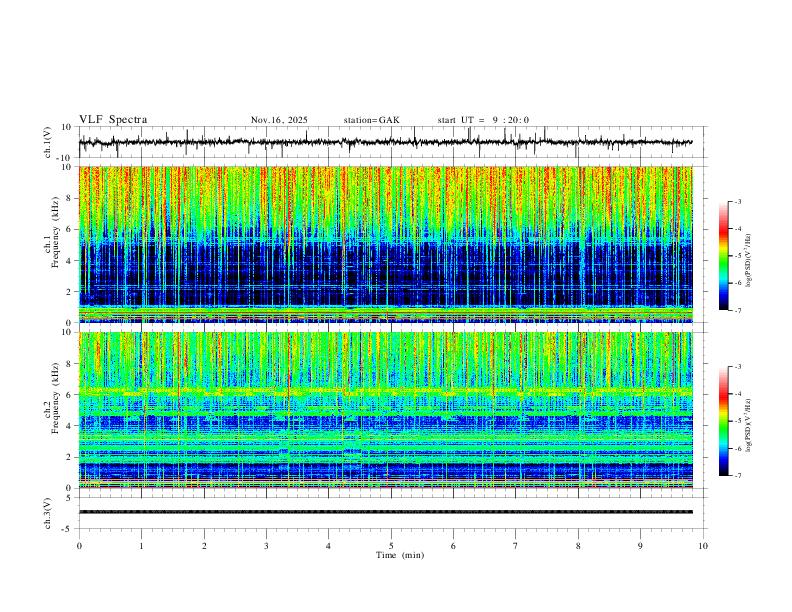Click time axis tick label 4
792x612 pixels.
(x=328, y=546)
